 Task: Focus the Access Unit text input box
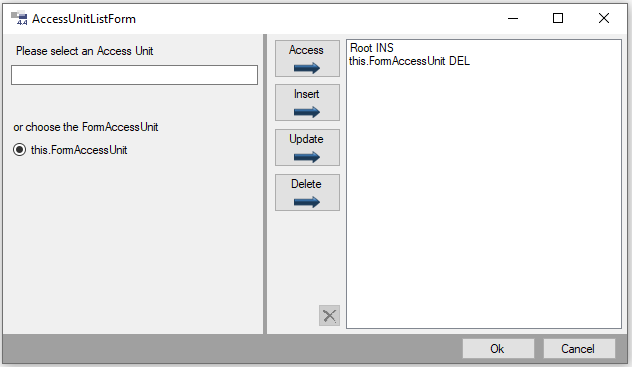point(134,75)
